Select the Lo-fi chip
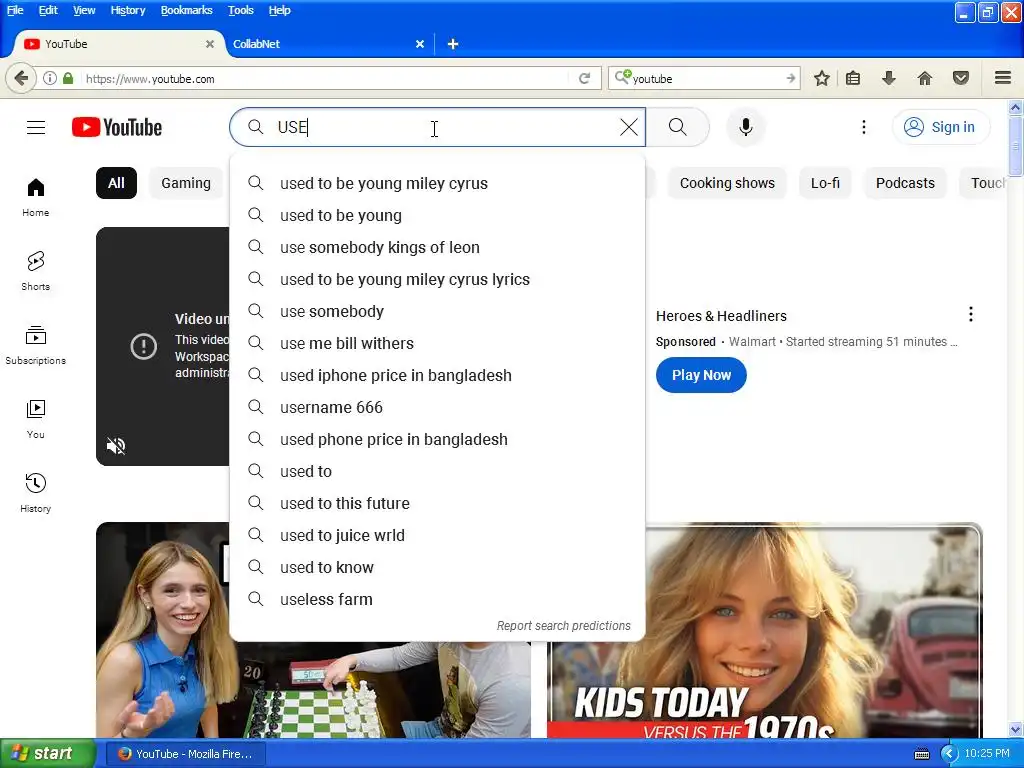This screenshot has width=1024, height=768. [x=825, y=183]
